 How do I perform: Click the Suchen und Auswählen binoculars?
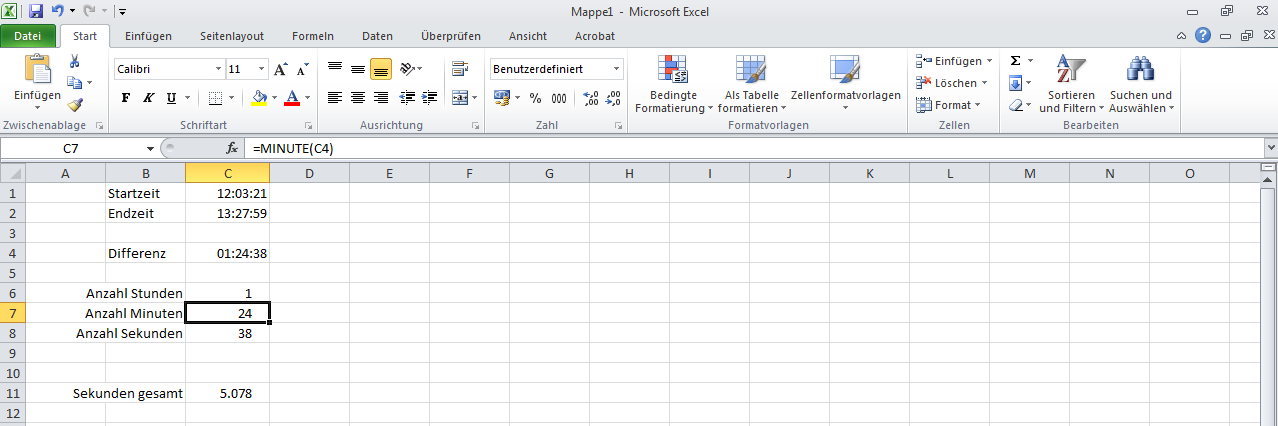pyautogui.click(x=1141, y=84)
